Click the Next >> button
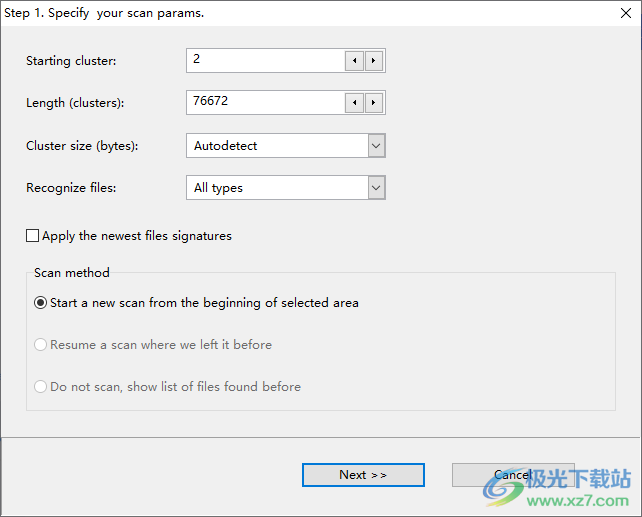642x517 pixels. point(363,475)
